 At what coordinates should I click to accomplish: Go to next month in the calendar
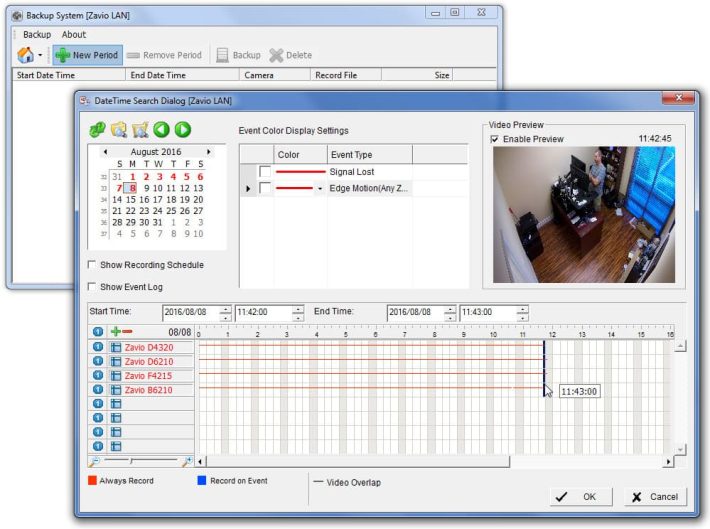coord(208,151)
